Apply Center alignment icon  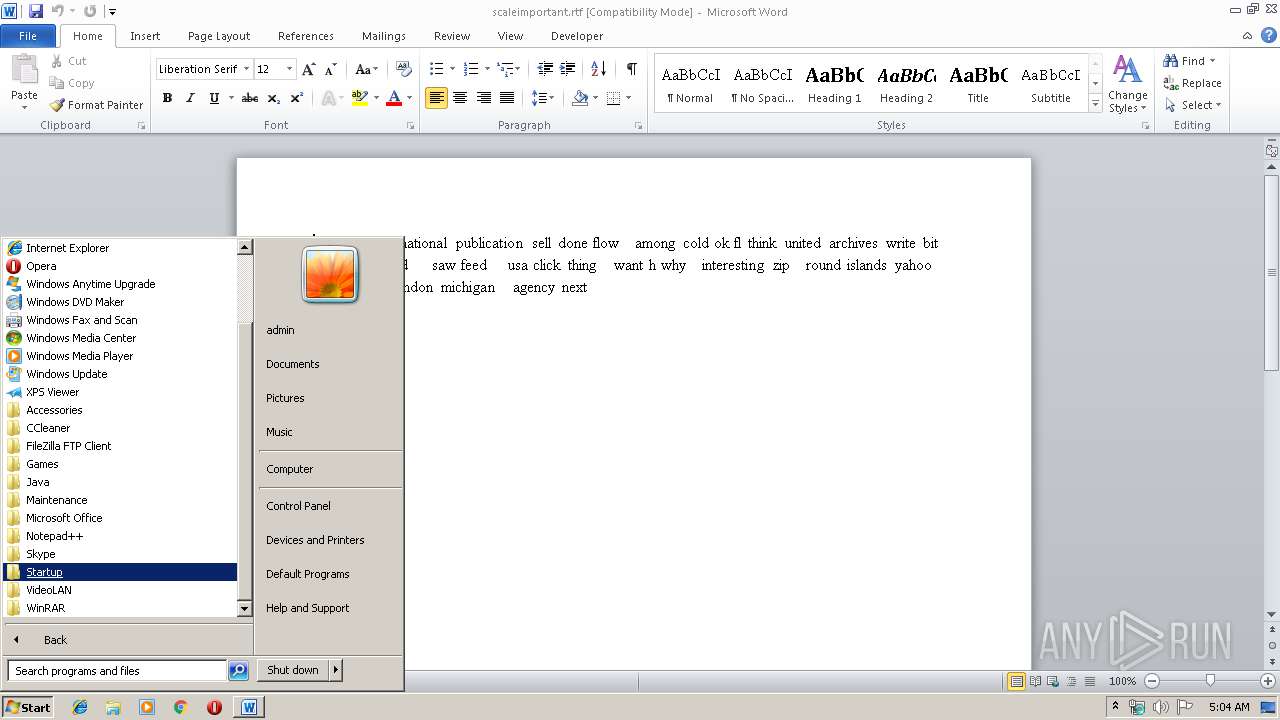tap(460, 98)
